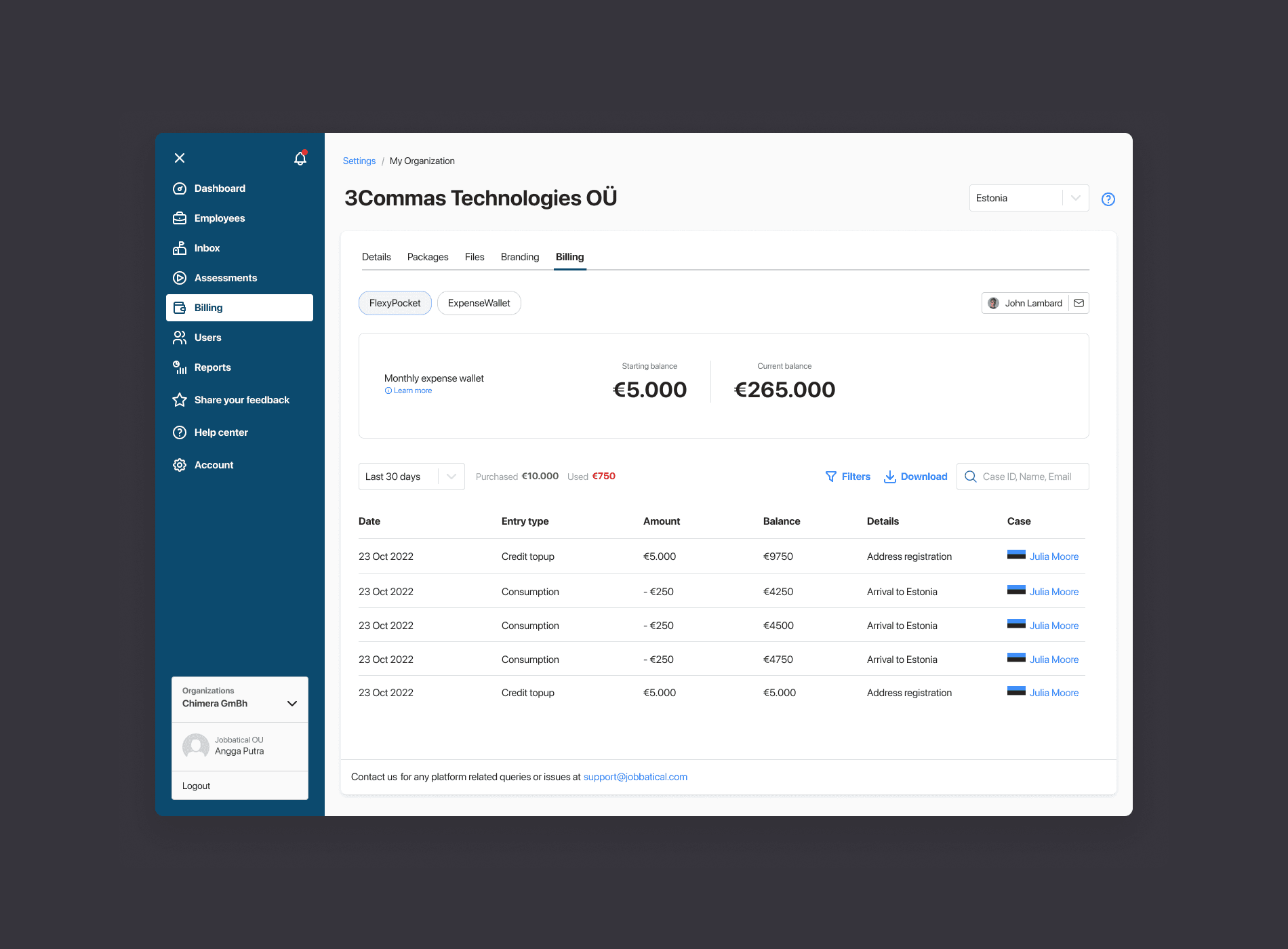The height and width of the screenshot is (949, 1288).
Task: Switch to the Packages tab
Action: click(x=428, y=257)
